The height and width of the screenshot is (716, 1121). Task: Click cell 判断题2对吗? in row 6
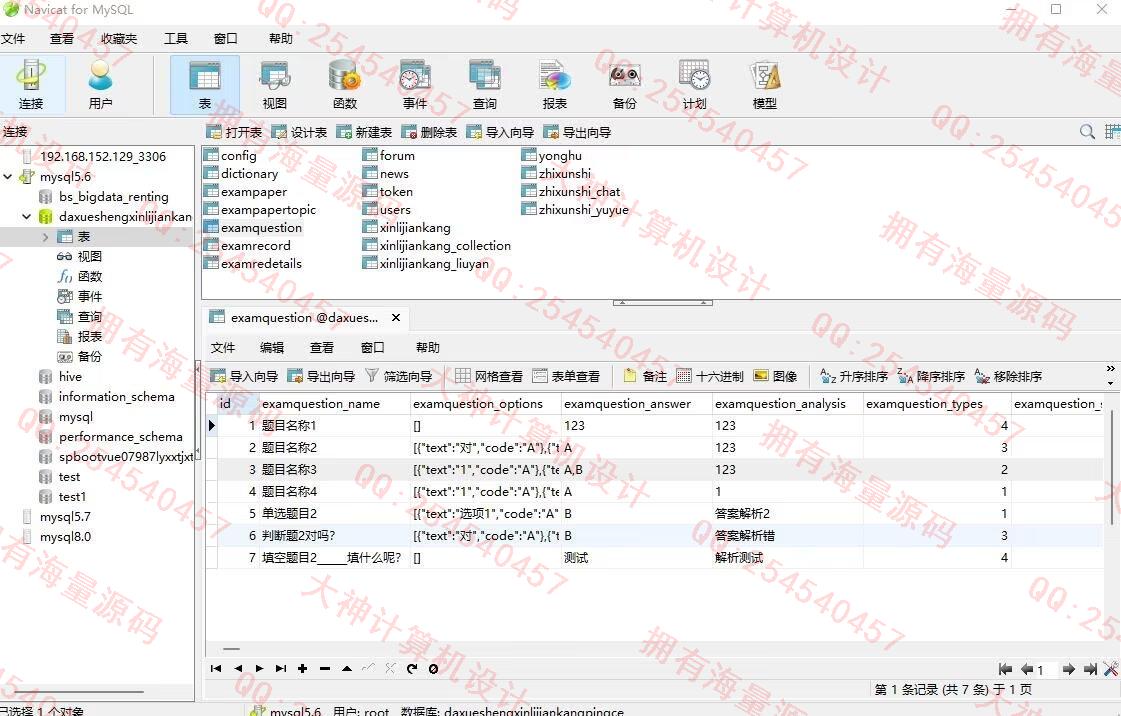point(335,536)
